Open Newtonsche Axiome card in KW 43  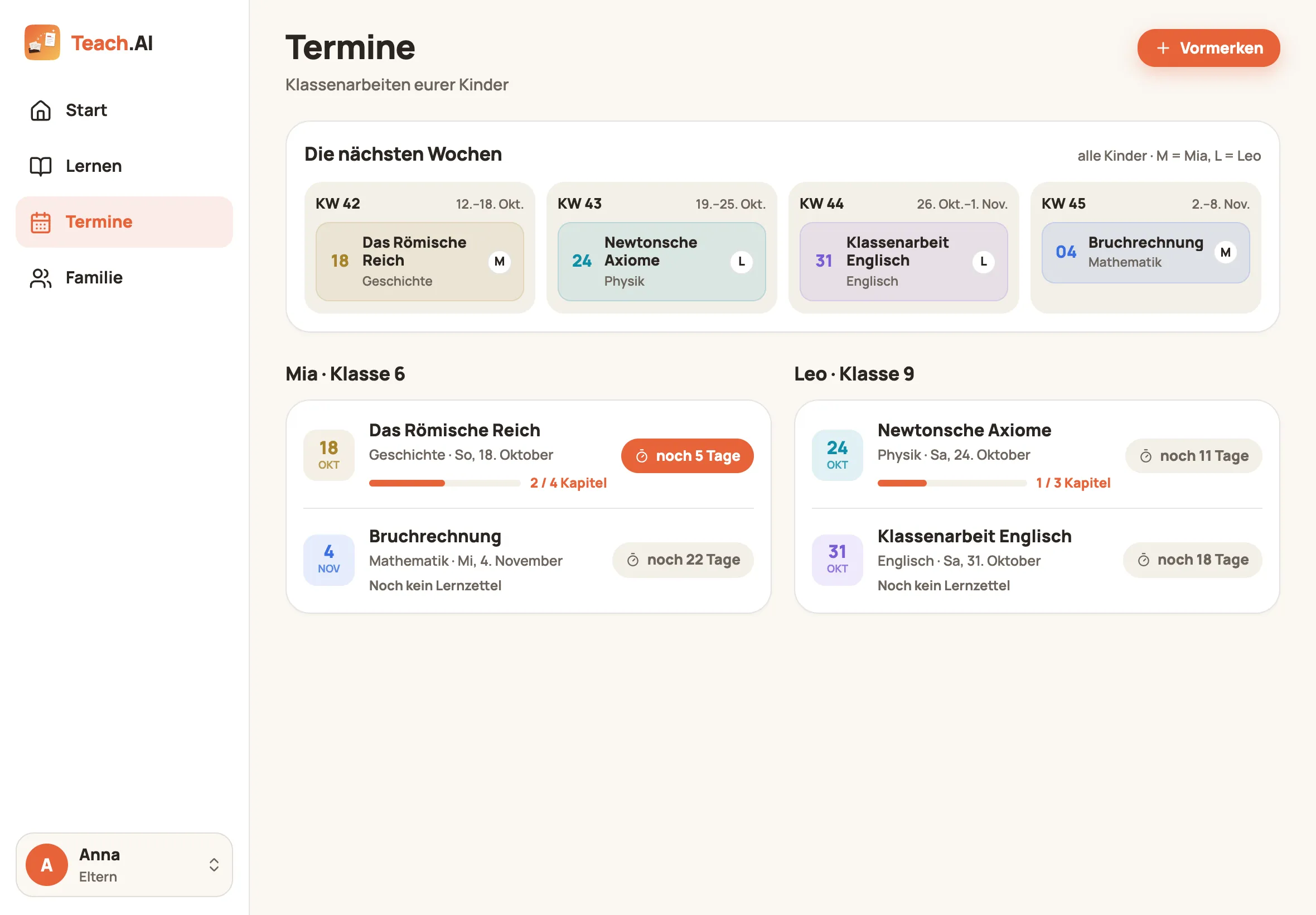[x=661, y=262]
